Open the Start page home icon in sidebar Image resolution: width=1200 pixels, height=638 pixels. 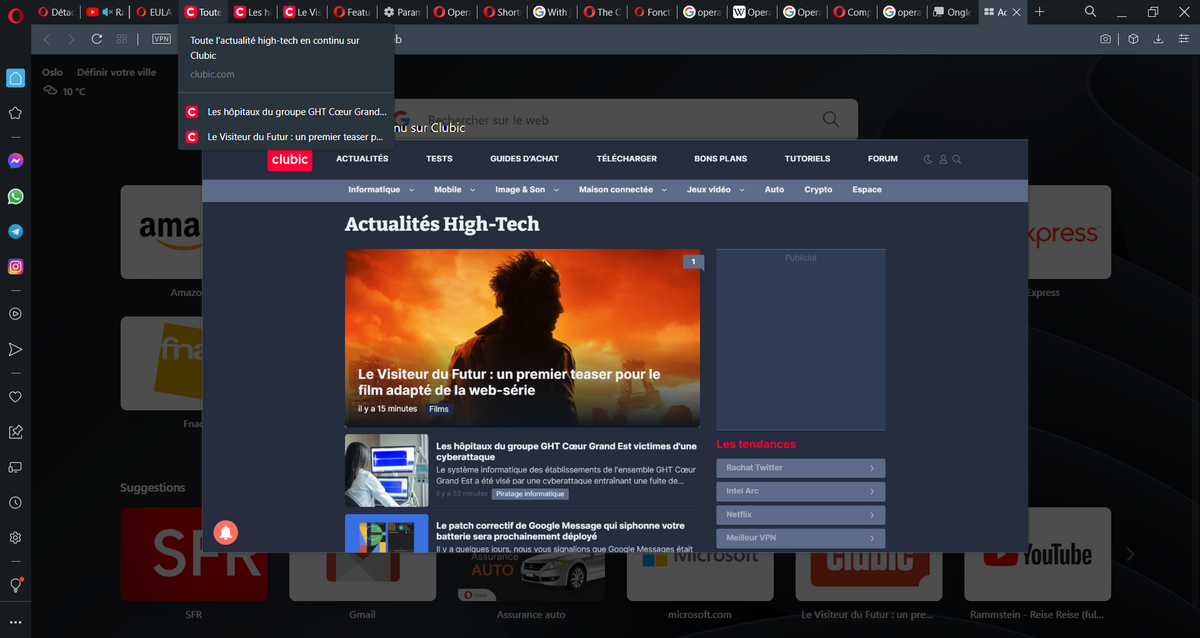15,78
